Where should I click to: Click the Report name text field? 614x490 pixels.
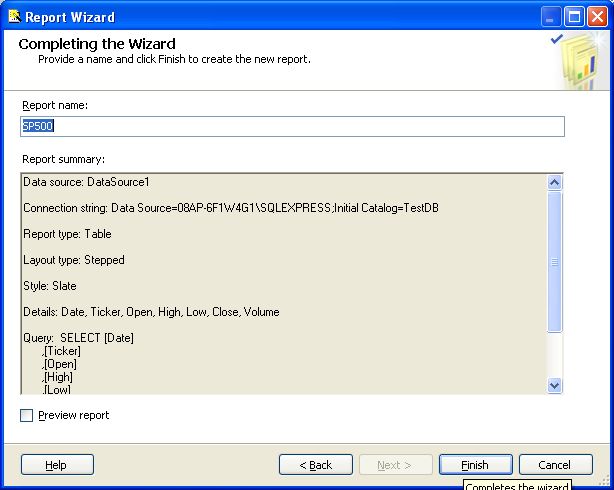292,127
